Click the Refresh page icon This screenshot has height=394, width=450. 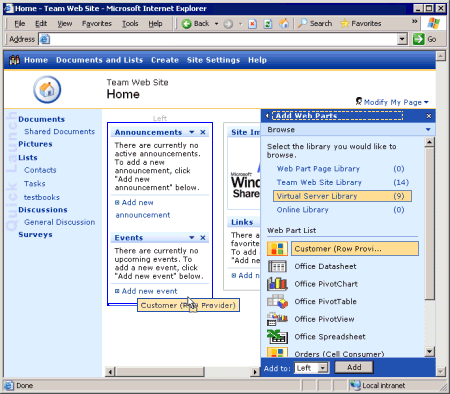268,24
